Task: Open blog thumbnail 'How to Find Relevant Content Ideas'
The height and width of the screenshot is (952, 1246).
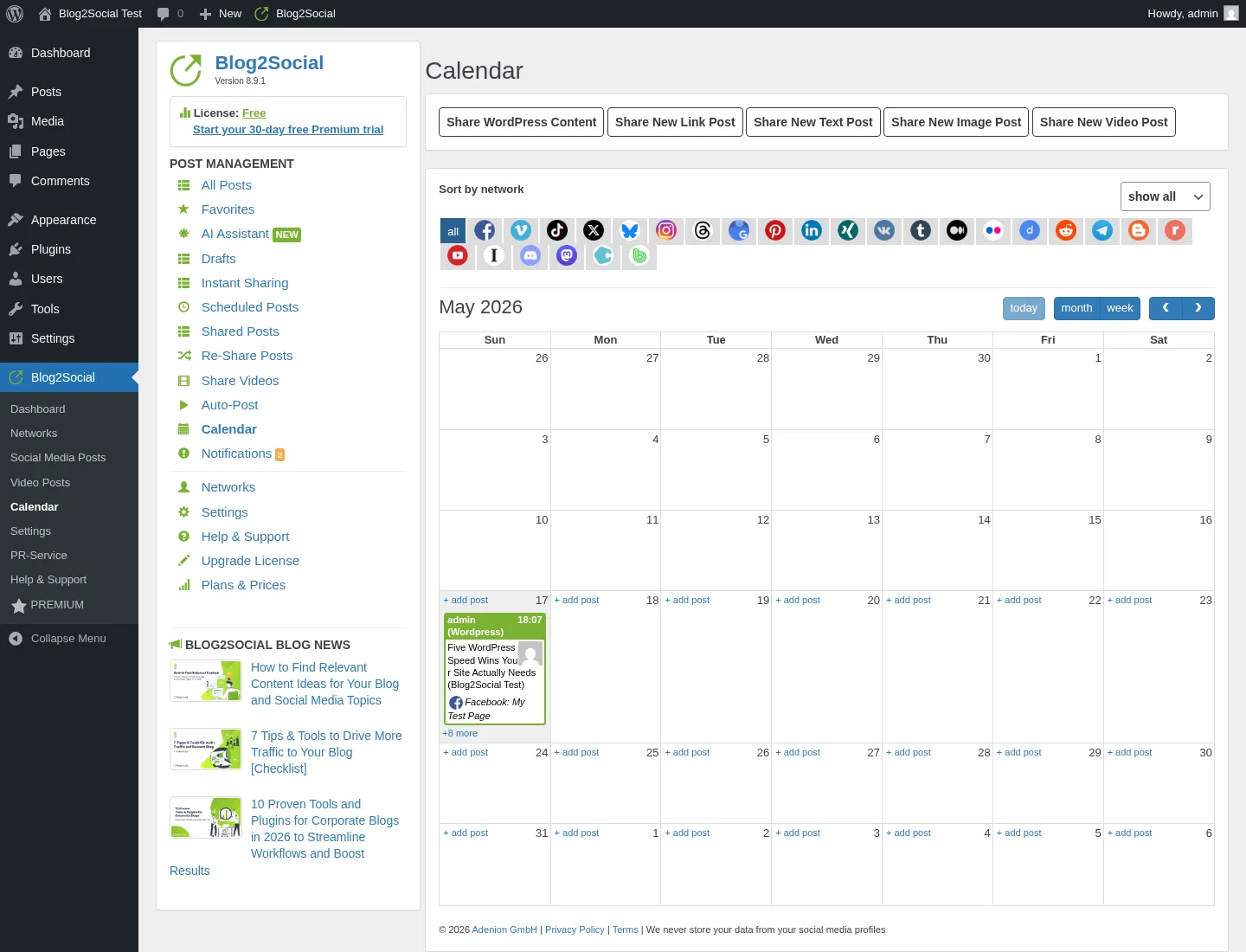Action: tap(206, 681)
